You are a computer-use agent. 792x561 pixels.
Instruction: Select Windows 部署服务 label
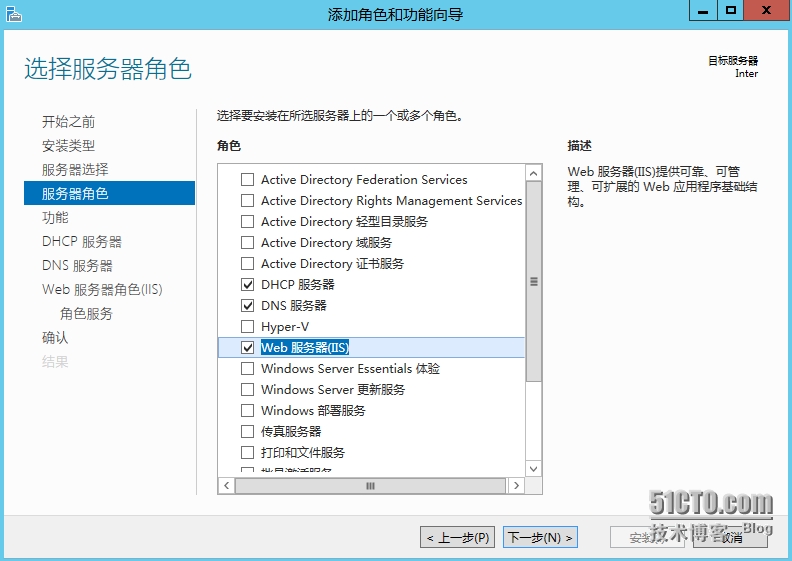(313, 411)
